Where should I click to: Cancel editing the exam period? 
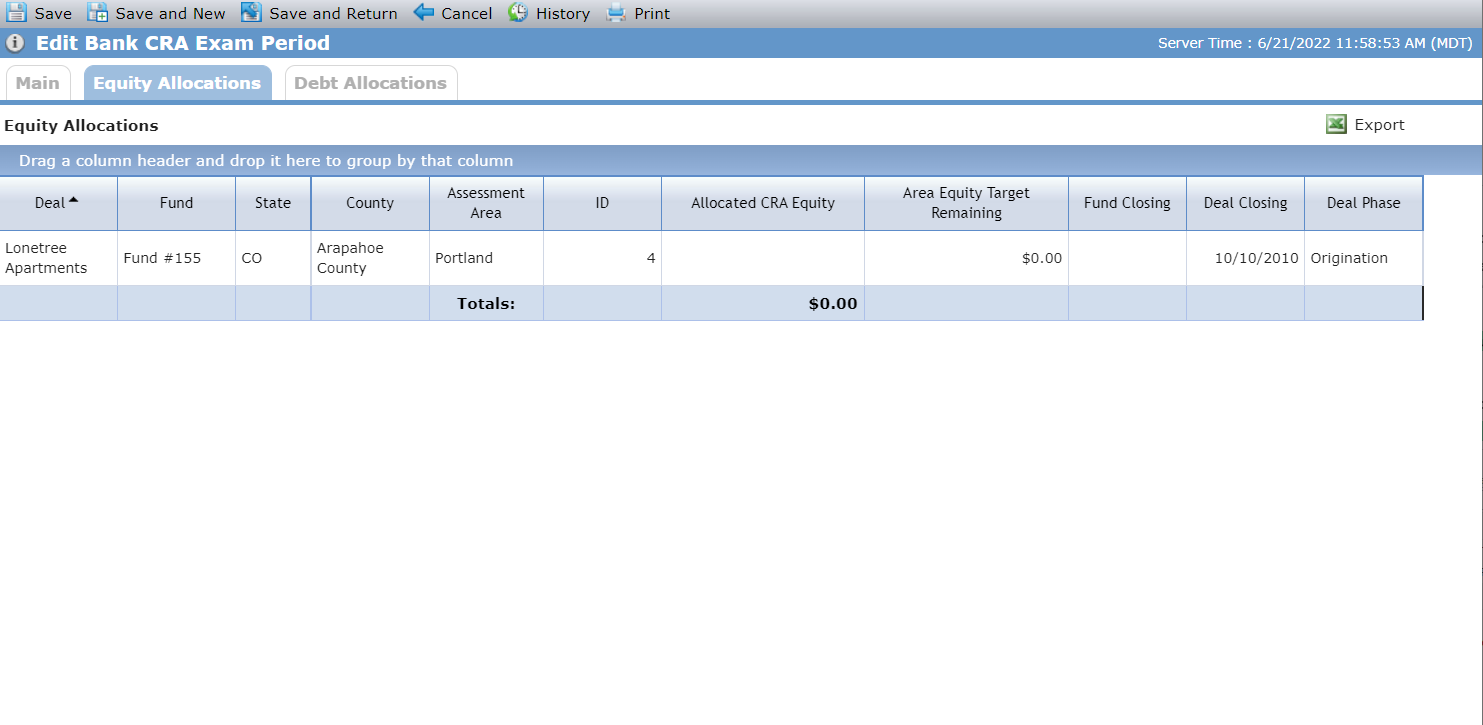click(467, 14)
